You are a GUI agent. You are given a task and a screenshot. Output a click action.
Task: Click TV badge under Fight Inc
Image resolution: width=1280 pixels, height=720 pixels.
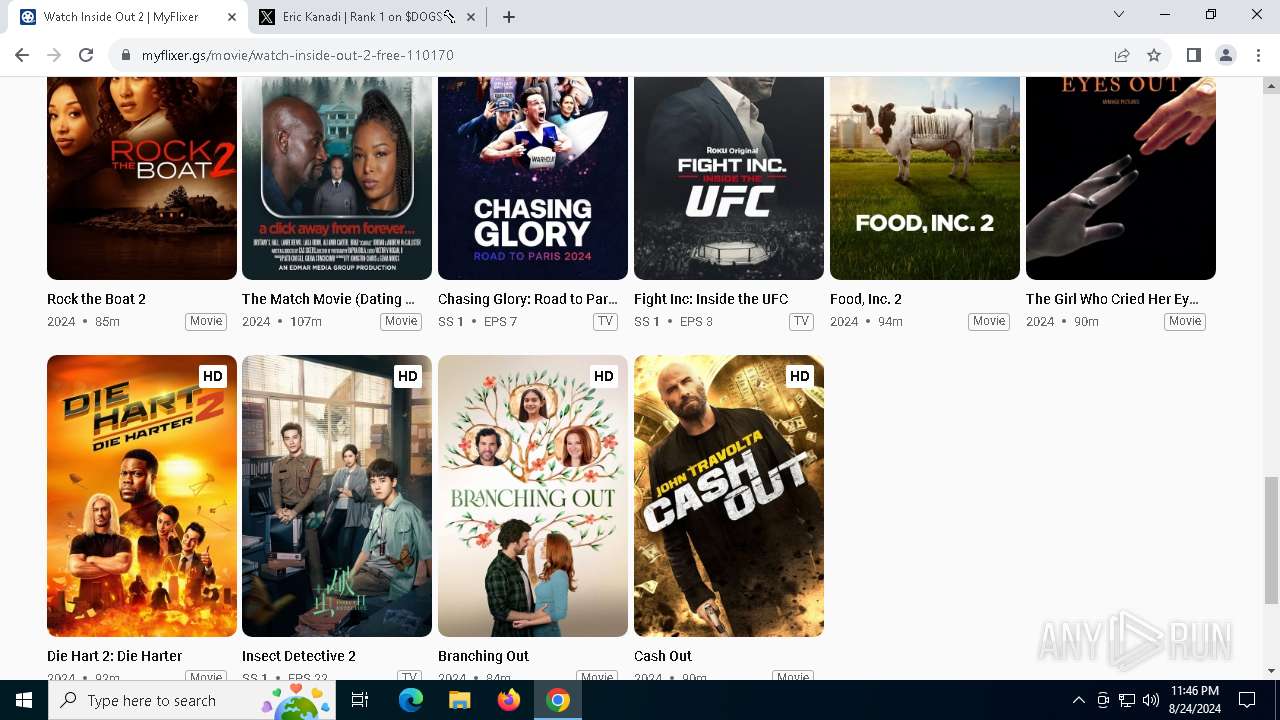(x=801, y=321)
